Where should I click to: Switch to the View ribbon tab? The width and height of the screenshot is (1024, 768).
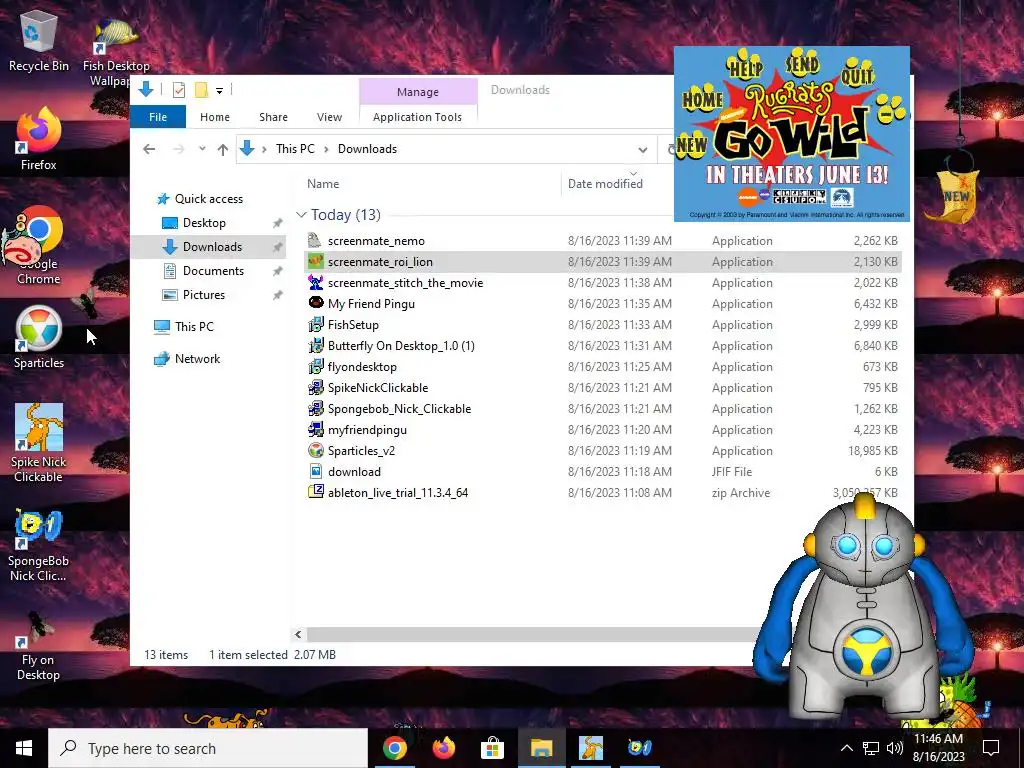[x=329, y=117]
